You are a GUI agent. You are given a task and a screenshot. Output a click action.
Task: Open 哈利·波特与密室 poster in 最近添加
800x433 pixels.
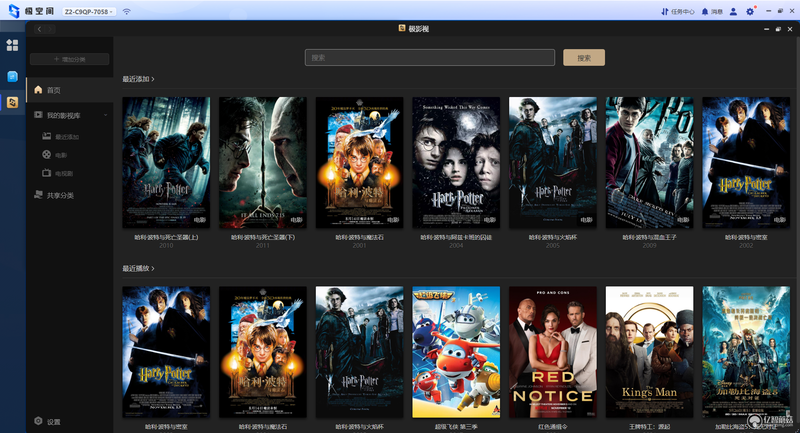(x=746, y=163)
